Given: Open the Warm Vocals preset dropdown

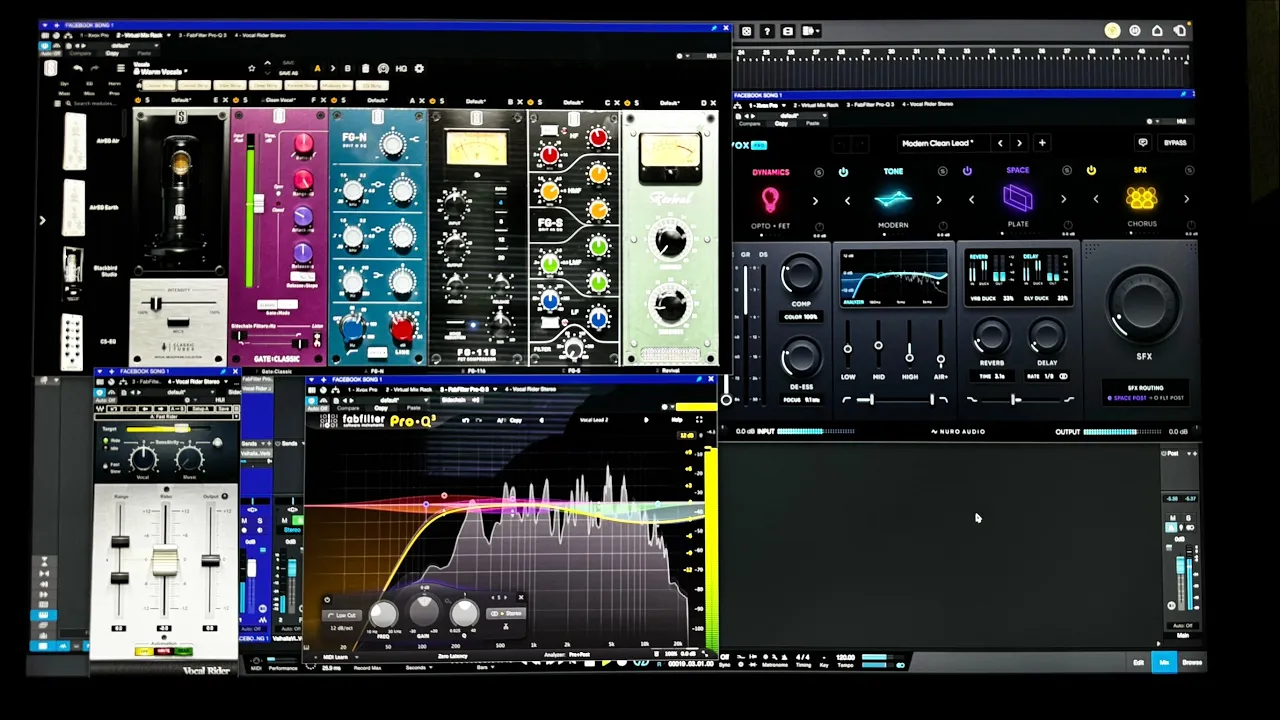Looking at the screenshot, I should [x=159, y=72].
